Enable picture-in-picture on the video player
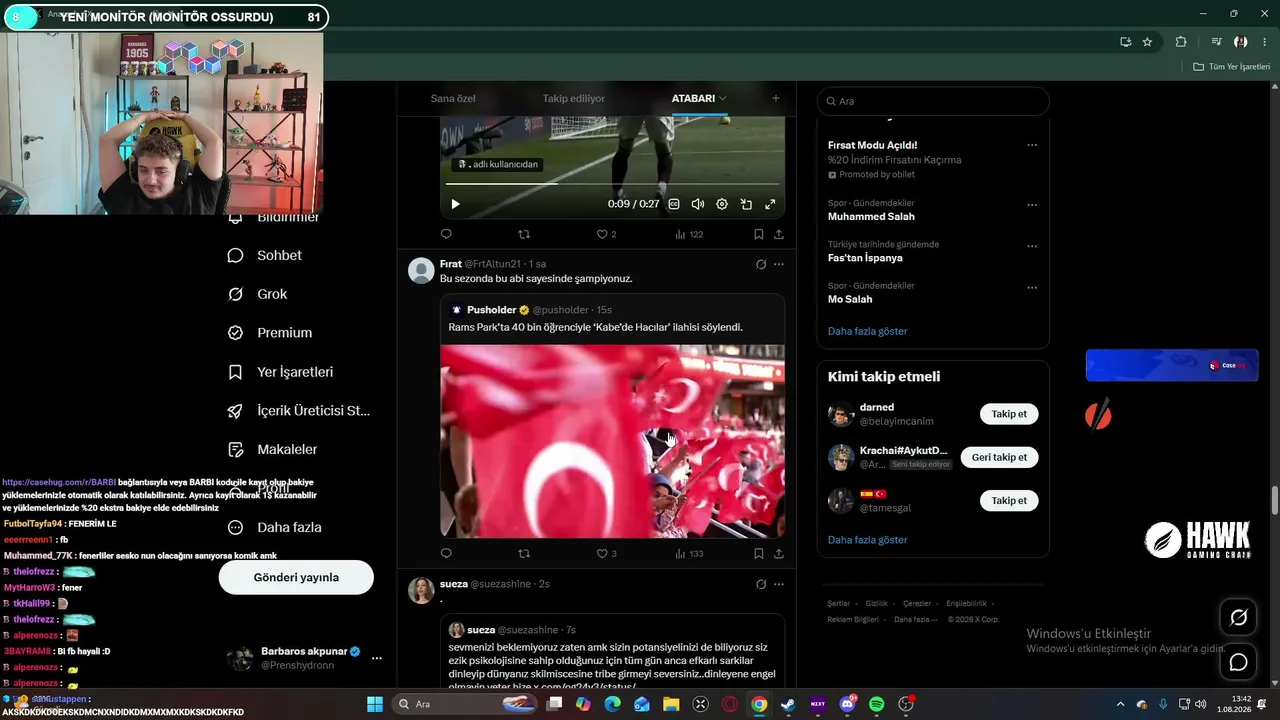Viewport: 1280px width, 720px height. coord(746,204)
